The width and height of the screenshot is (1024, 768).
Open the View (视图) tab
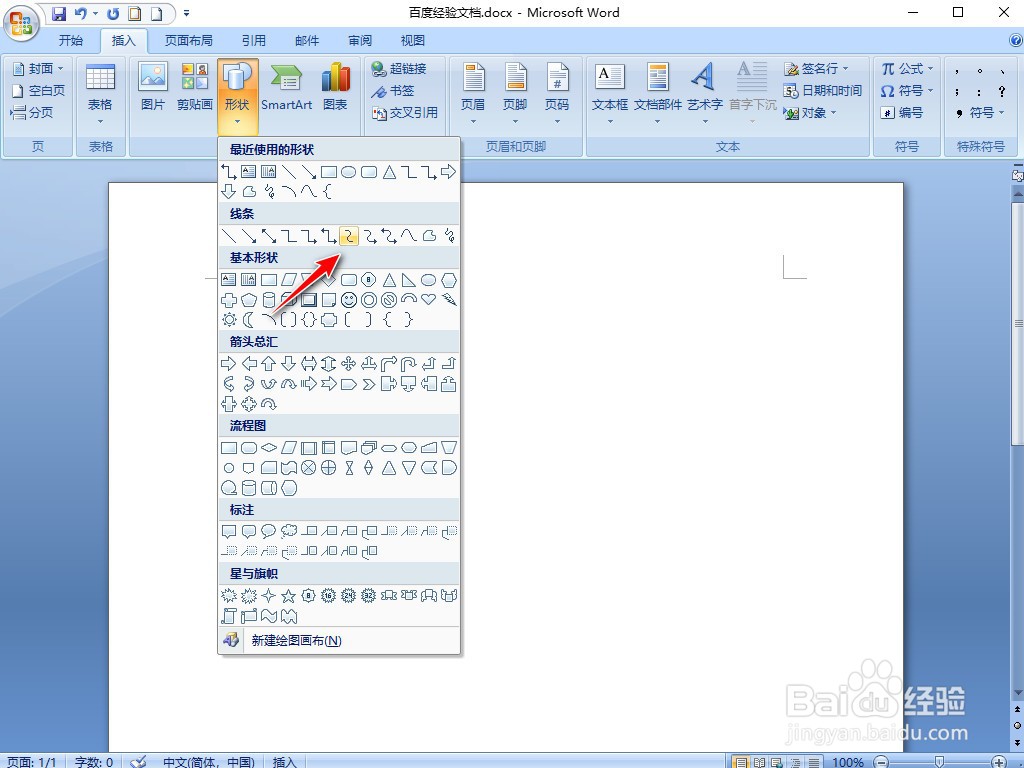412,40
